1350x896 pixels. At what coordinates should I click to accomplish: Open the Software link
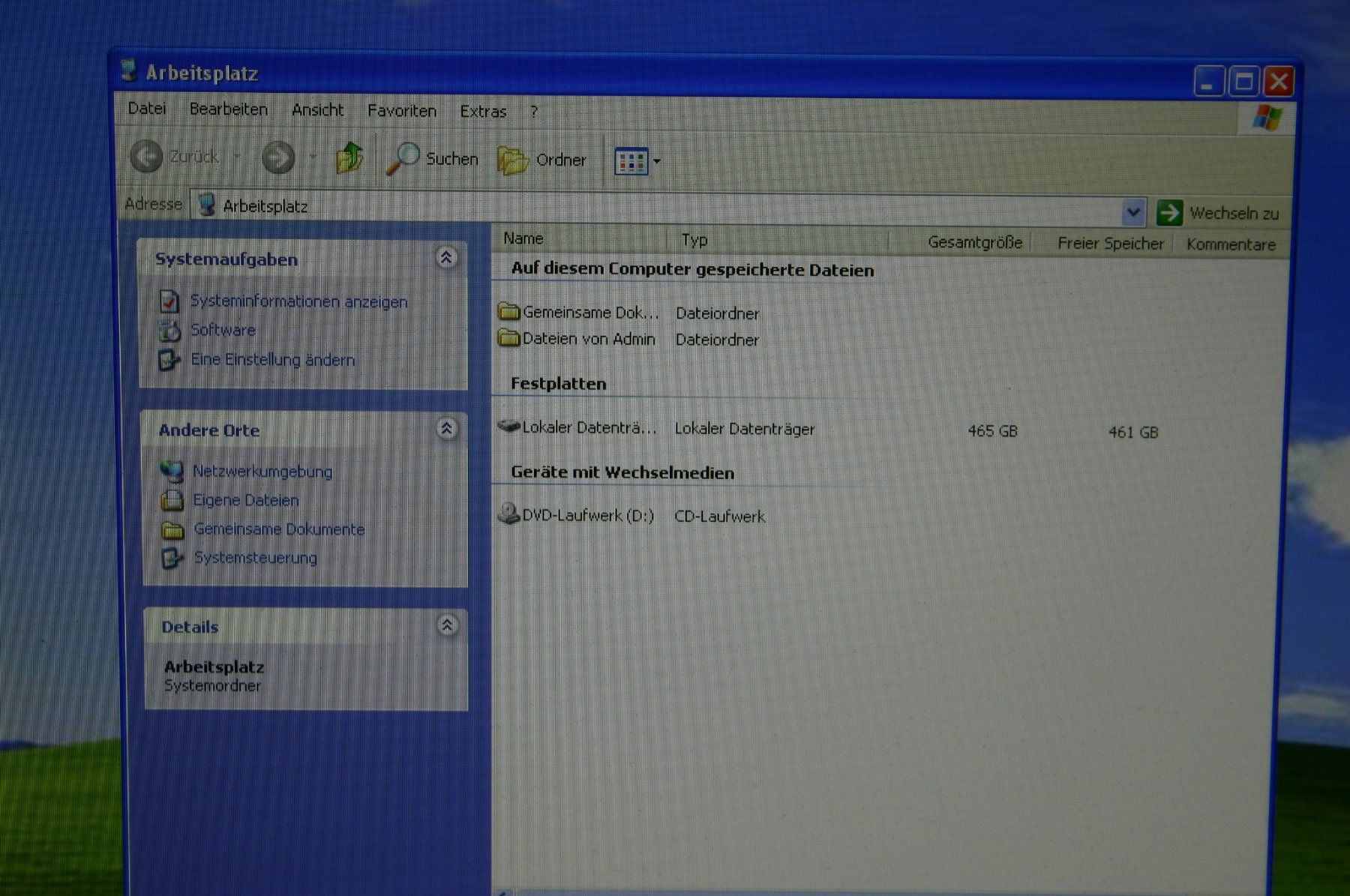pos(223,330)
